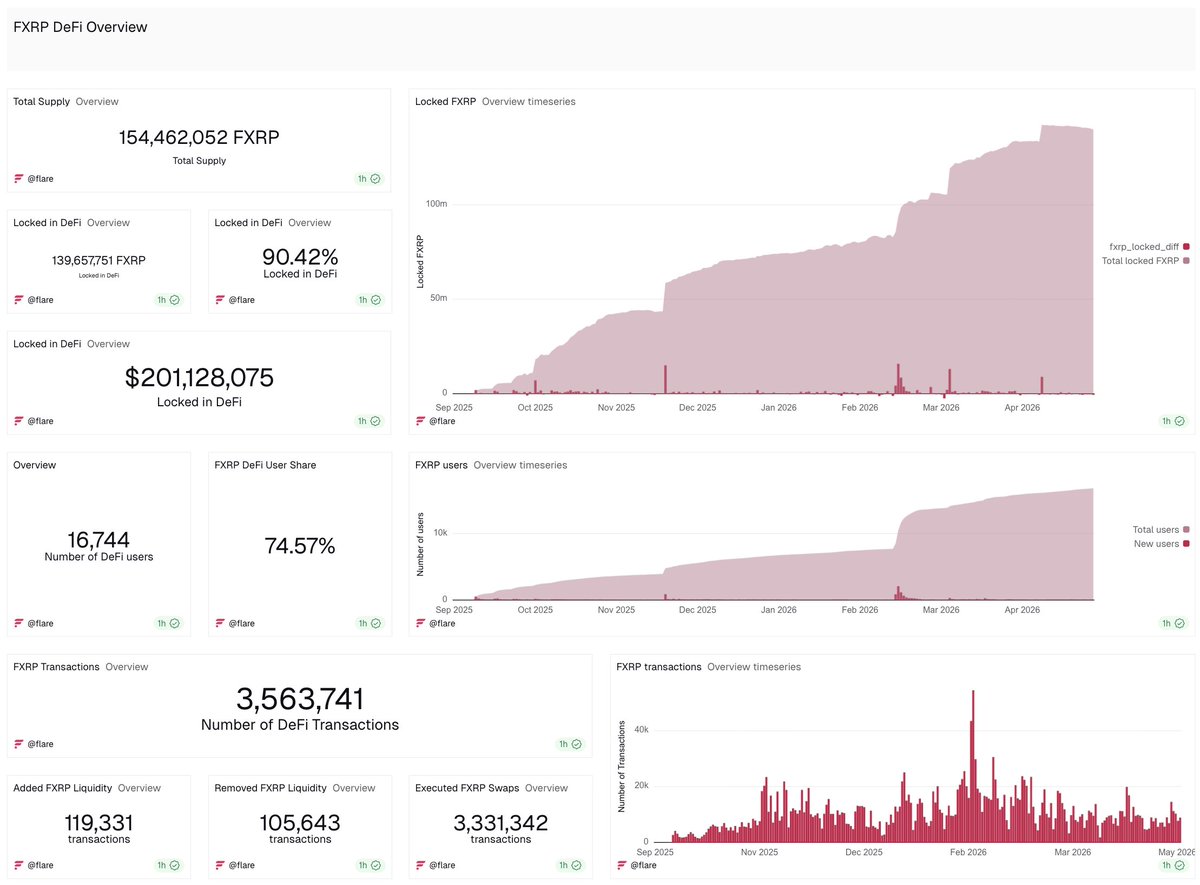Click the Flare logo under FXRP transactions chart
Image resolution: width=1200 pixels, height=885 pixels.
click(x=621, y=865)
